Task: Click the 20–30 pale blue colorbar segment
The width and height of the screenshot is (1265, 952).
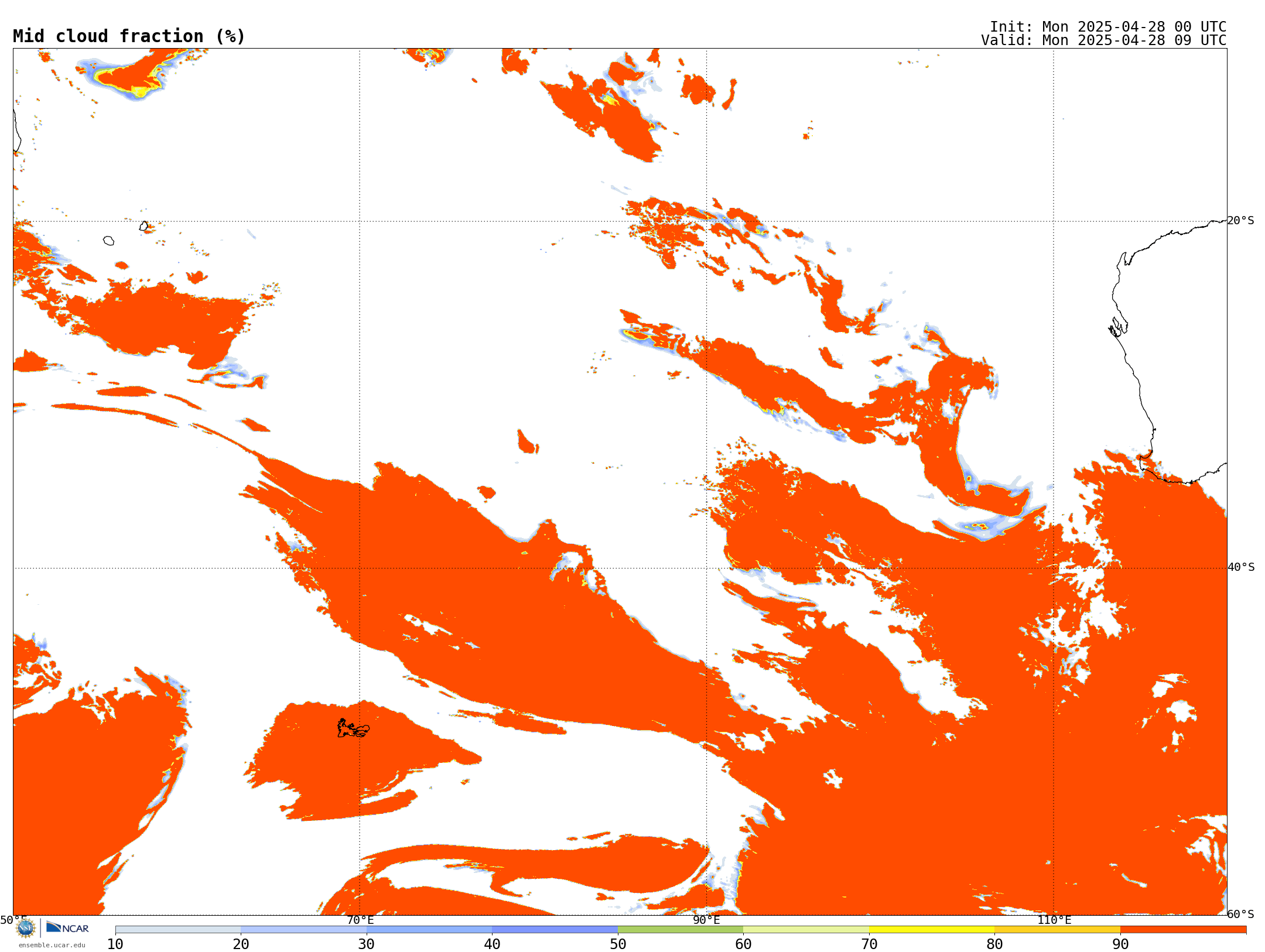Action: pos(303,930)
